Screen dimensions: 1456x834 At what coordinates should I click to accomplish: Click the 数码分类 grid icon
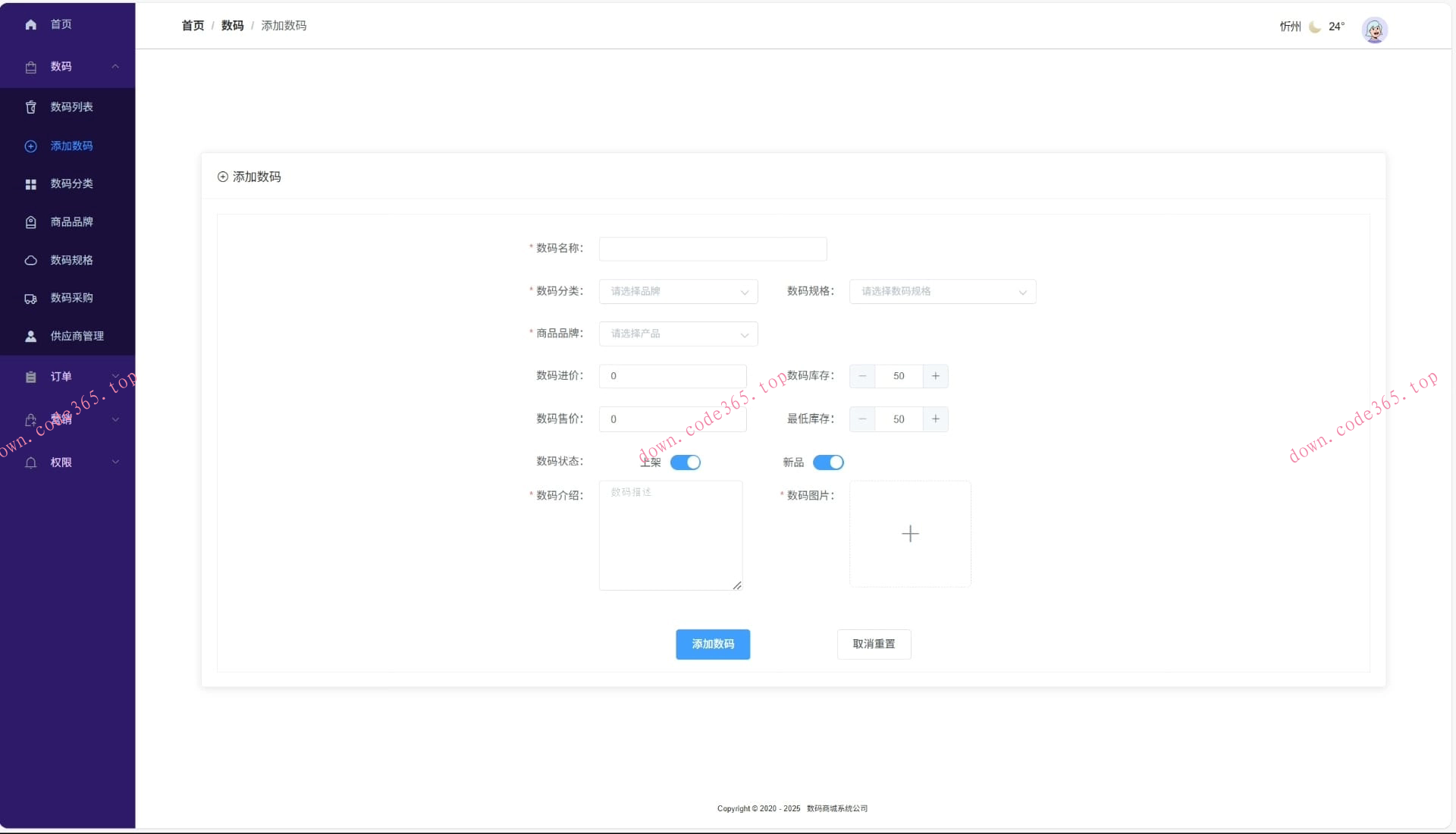[30, 184]
